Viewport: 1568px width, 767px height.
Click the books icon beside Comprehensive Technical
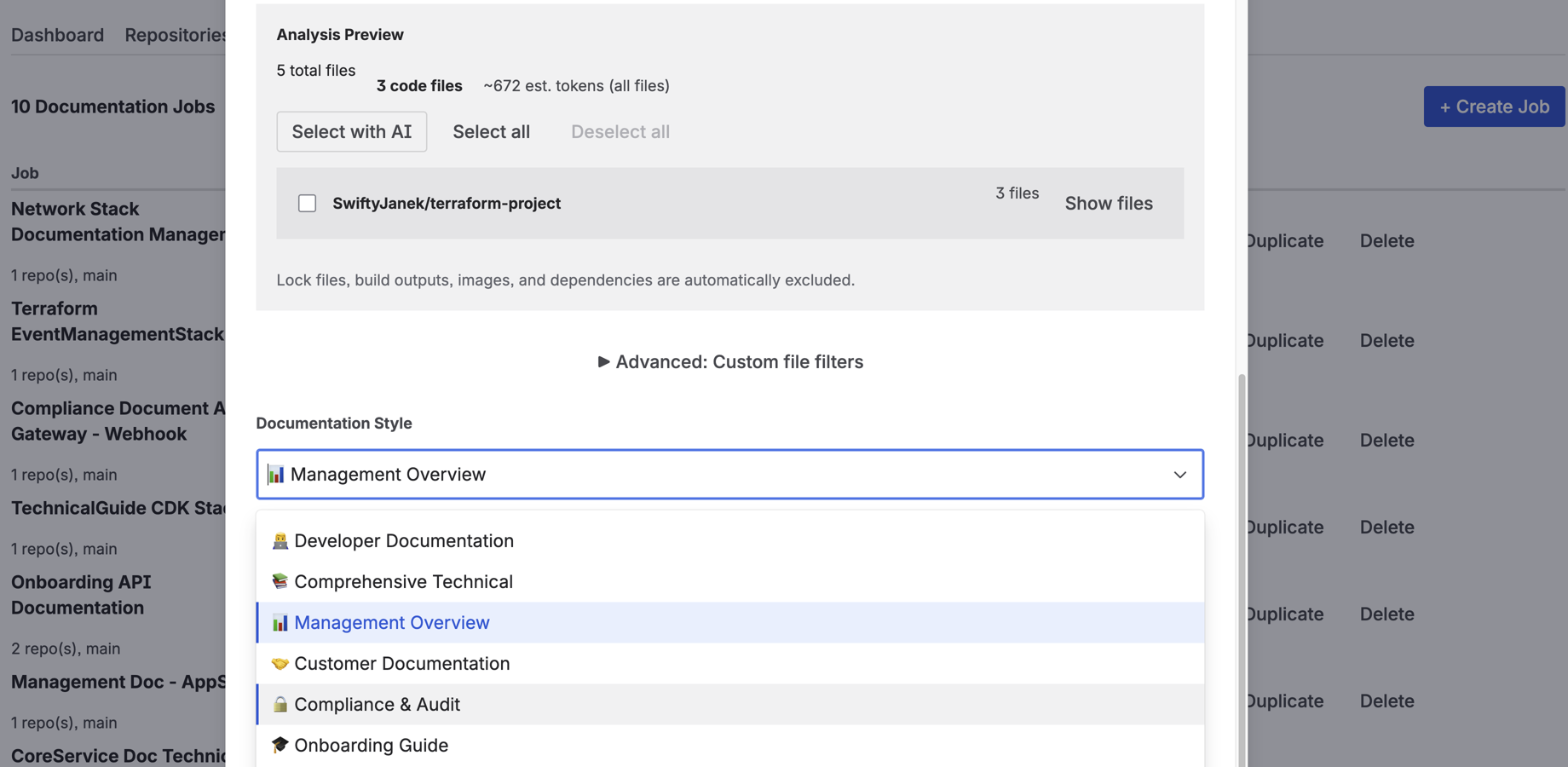click(280, 581)
